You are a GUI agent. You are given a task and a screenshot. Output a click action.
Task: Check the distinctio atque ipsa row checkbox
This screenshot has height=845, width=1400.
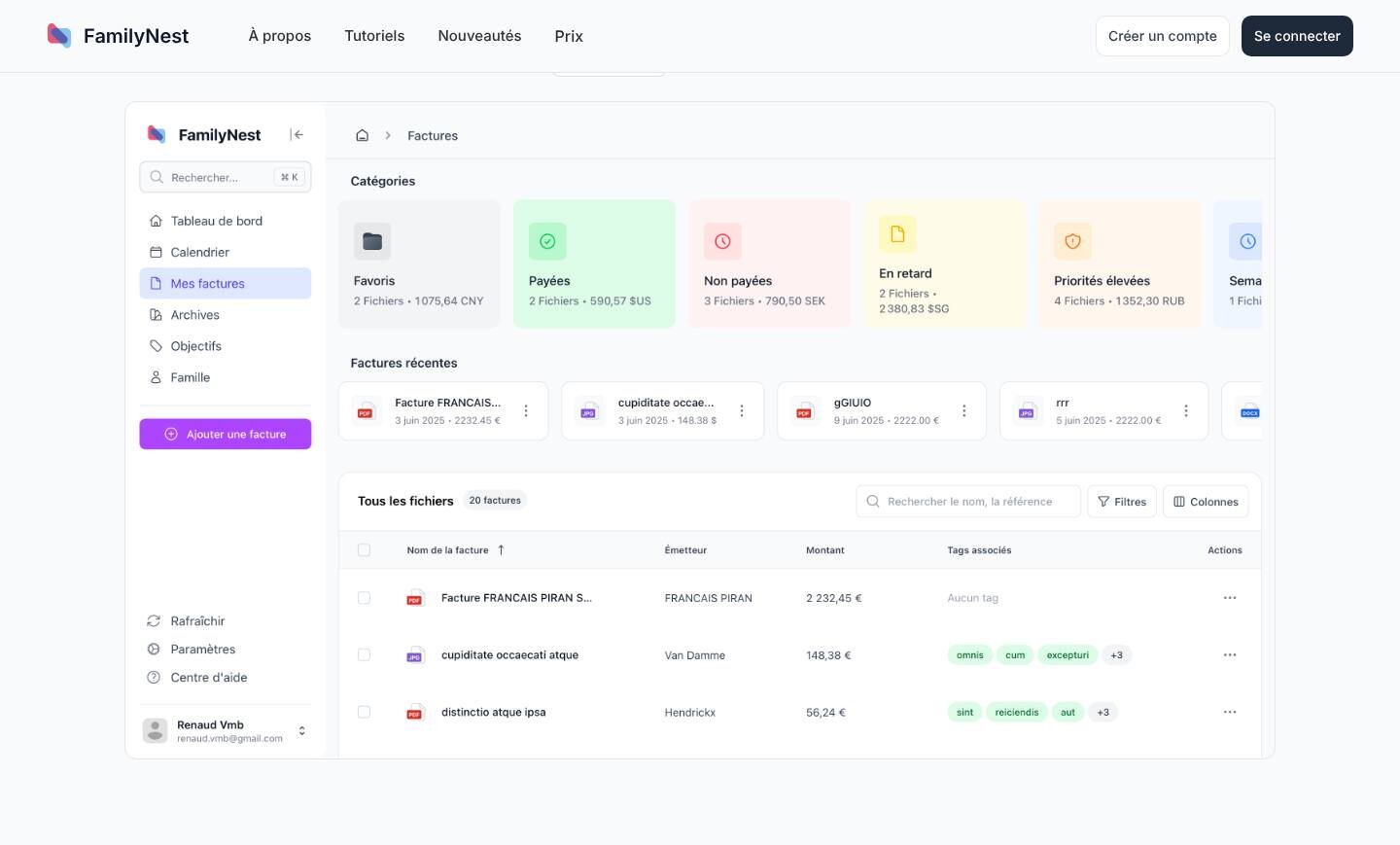pos(364,713)
